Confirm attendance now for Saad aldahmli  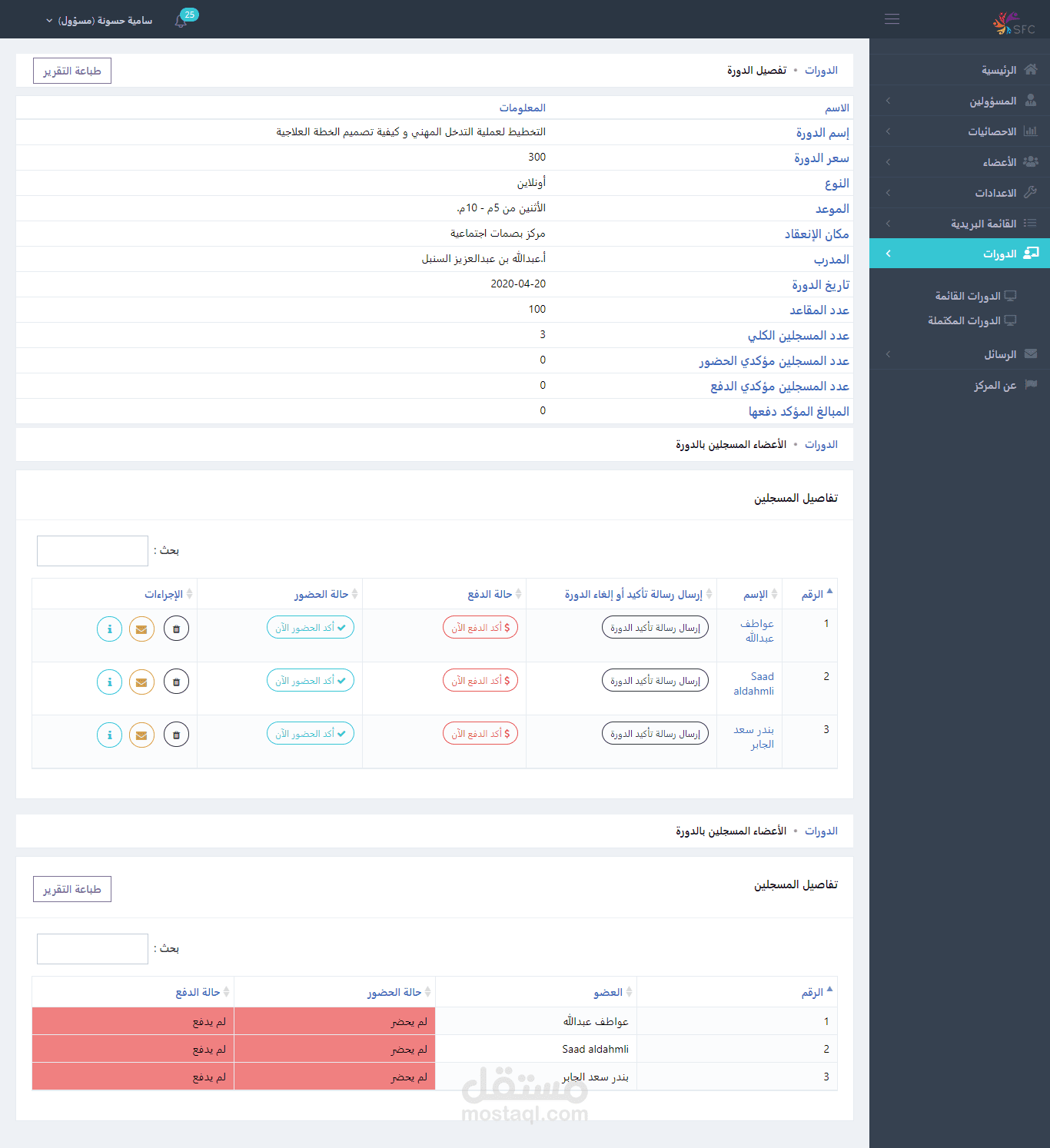[311, 681]
